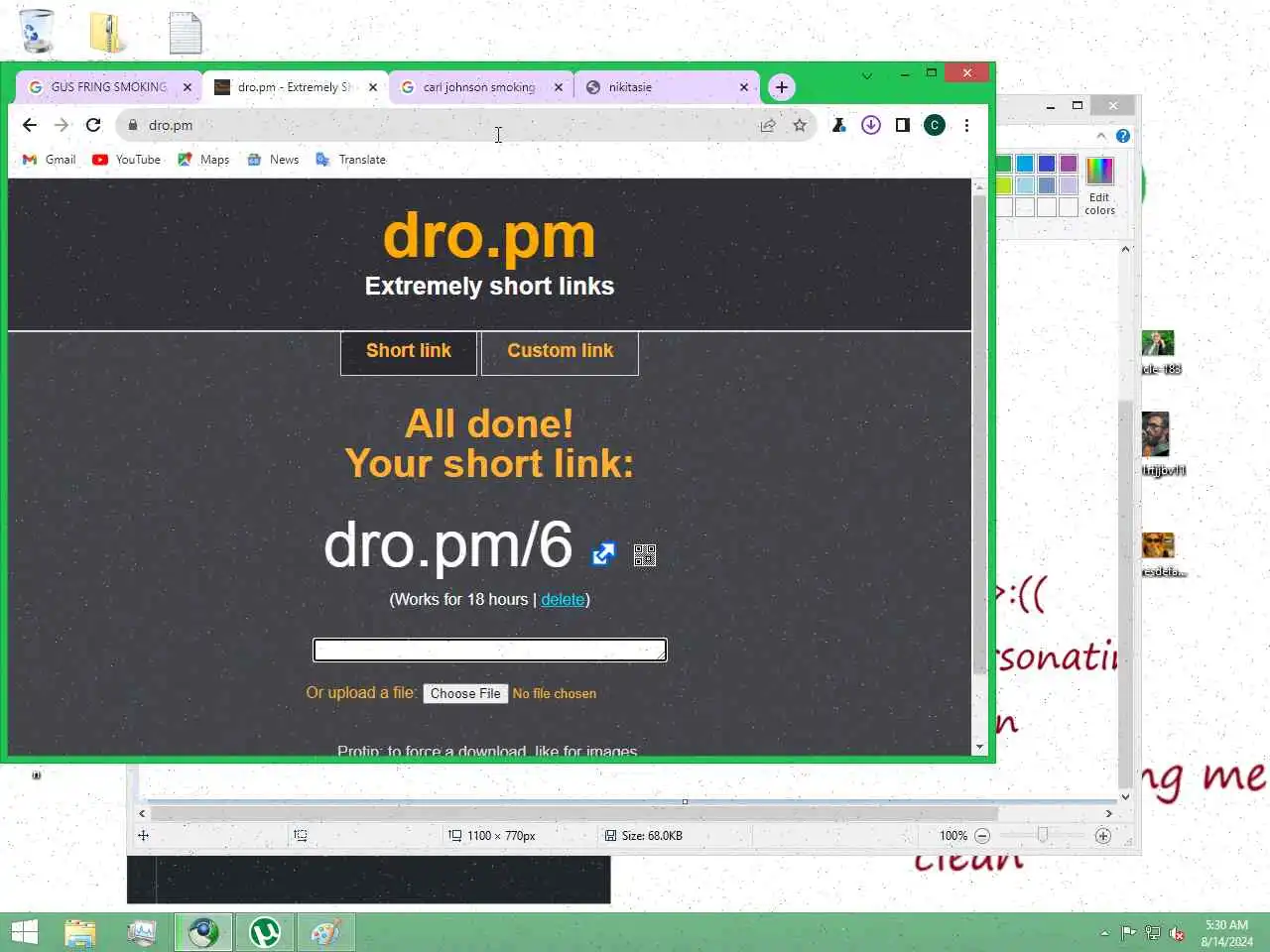The image size is (1270, 952).
Task: Reload the dro.pm page
Action: tap(93, 125)
